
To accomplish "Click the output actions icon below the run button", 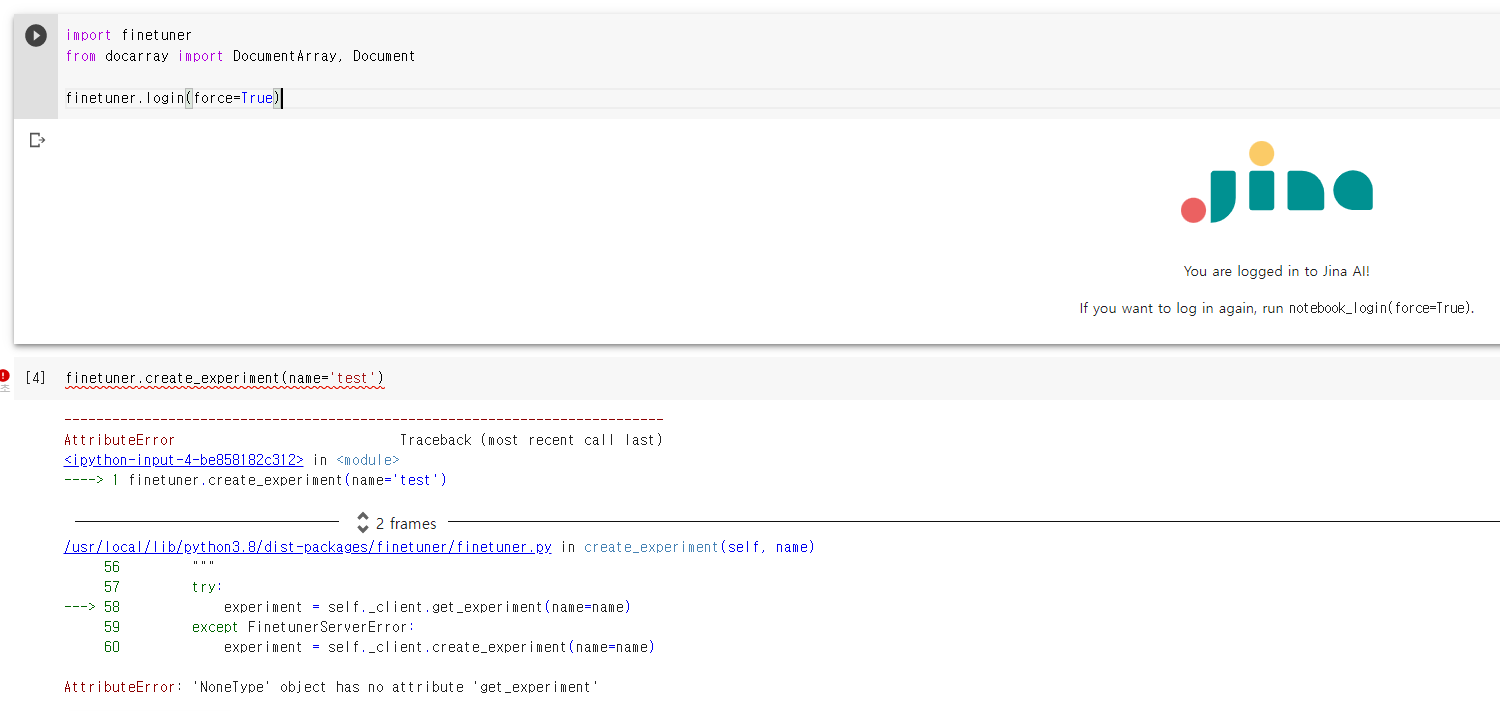I will (36, 140).
